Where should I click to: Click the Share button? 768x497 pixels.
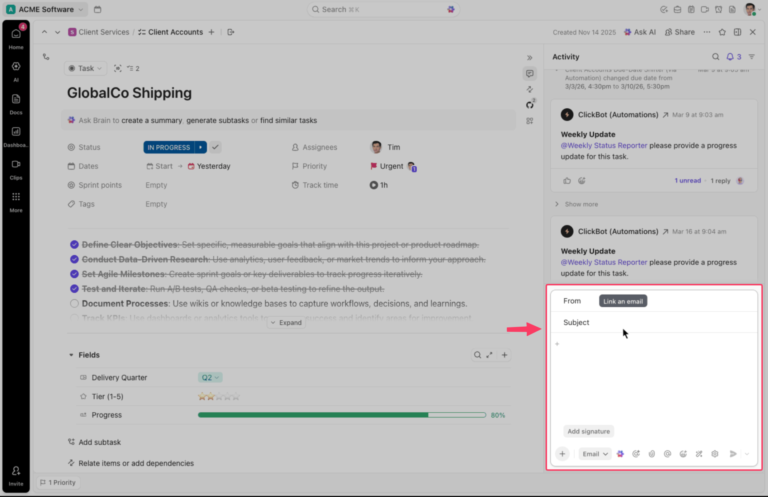pyautogui.click(x=680, y=32)
